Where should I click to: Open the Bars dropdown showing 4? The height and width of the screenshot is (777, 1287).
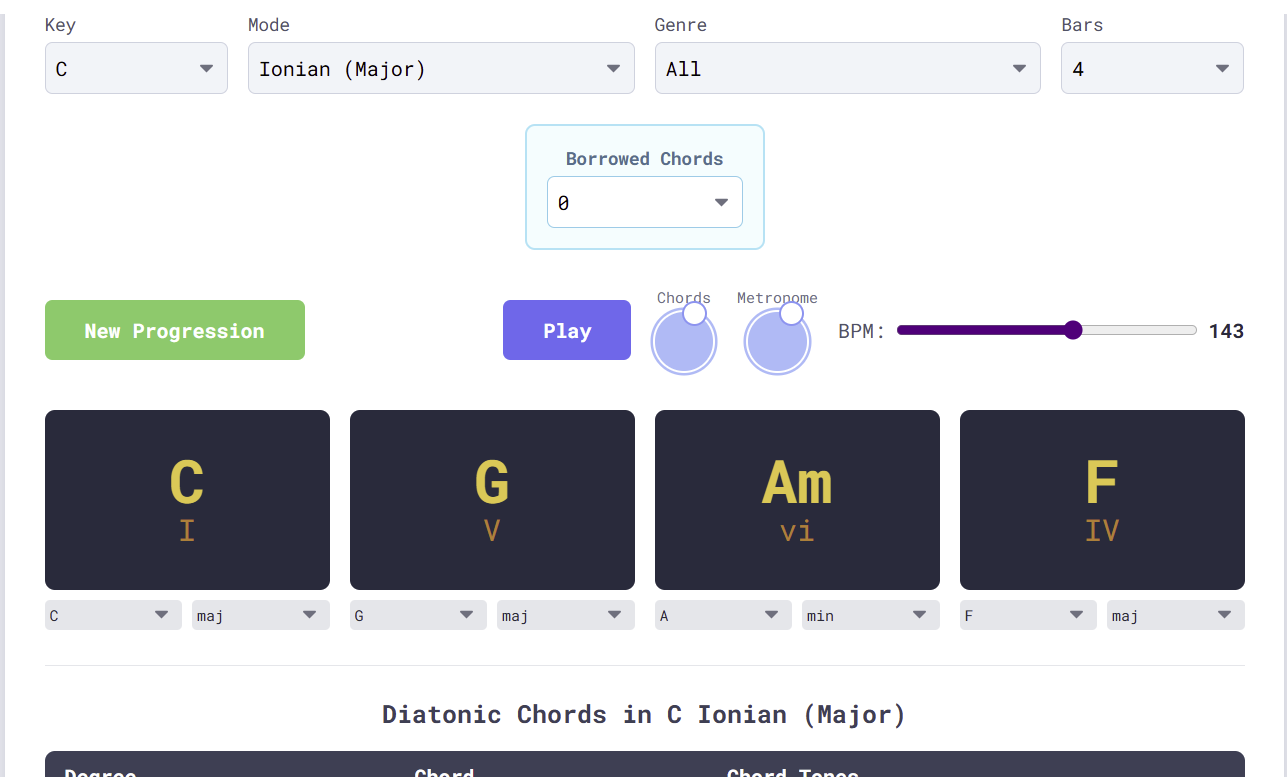[1152, 68]
